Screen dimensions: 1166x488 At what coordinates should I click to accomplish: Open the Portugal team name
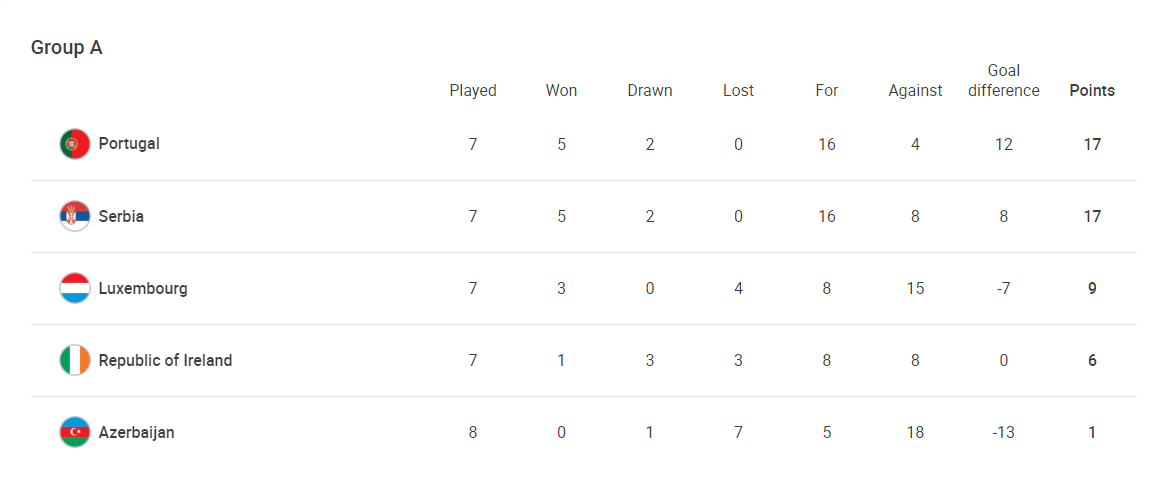pos(129,144)
